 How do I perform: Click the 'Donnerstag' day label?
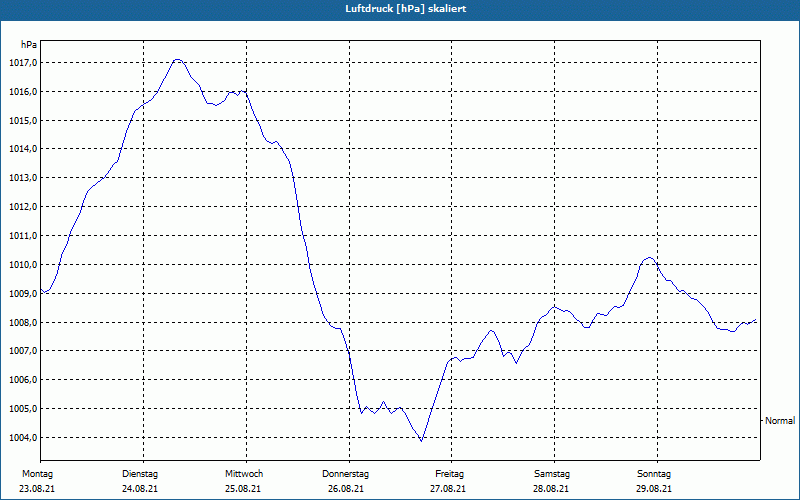click(345, 474)
